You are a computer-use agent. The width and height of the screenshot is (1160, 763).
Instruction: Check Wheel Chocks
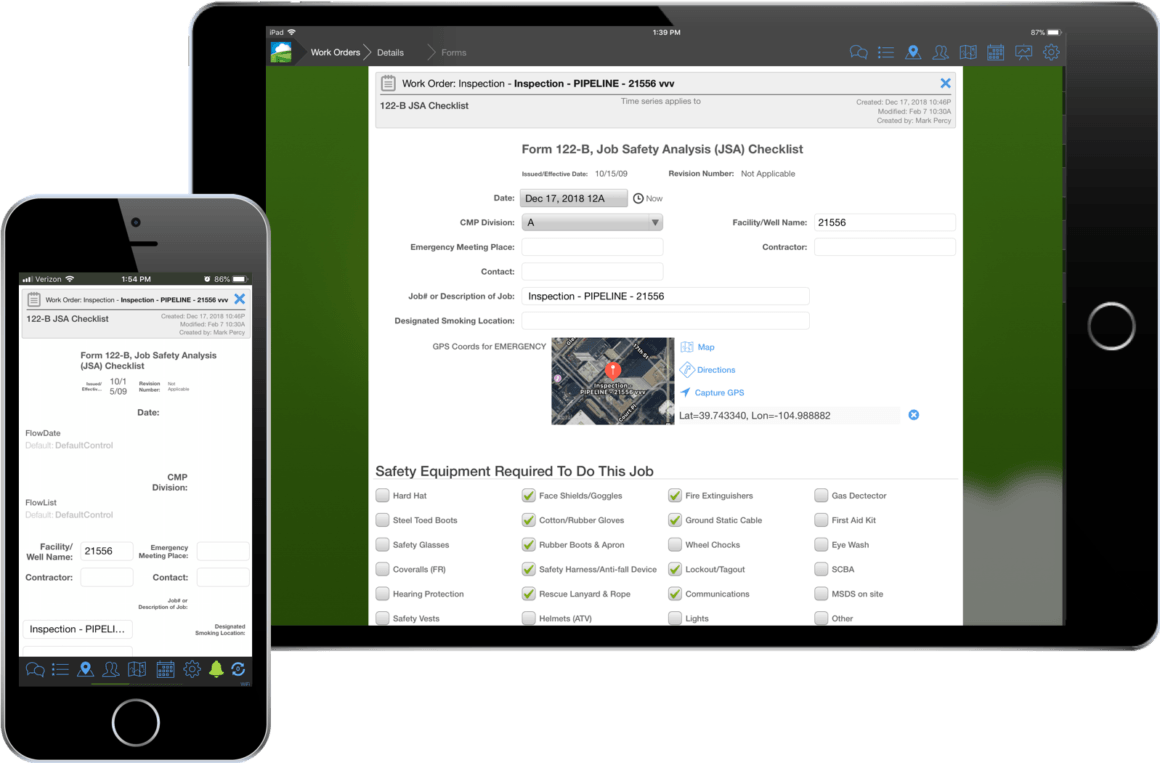(x=675, y=545)
